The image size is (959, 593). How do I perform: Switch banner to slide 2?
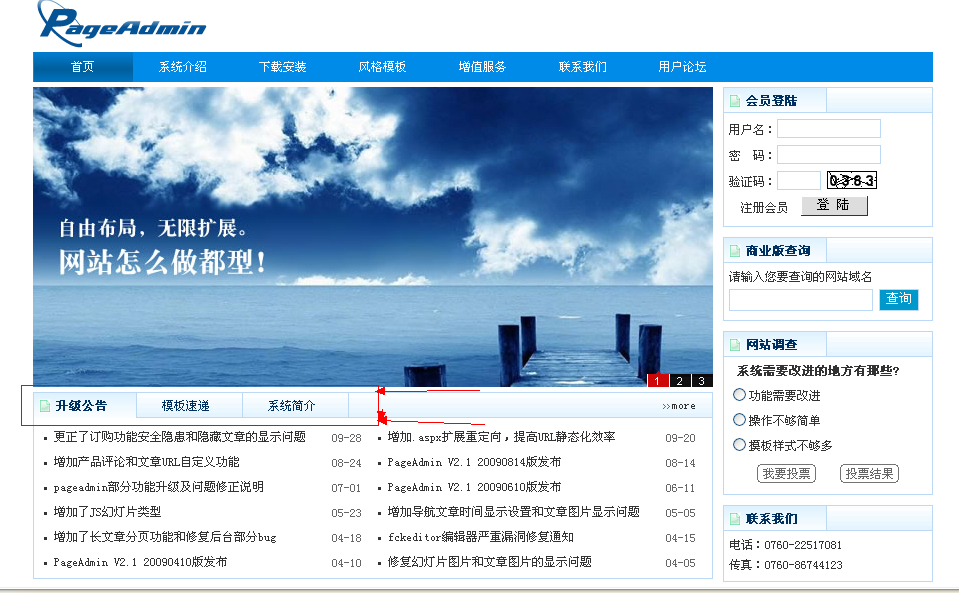(x=680, y=380)
